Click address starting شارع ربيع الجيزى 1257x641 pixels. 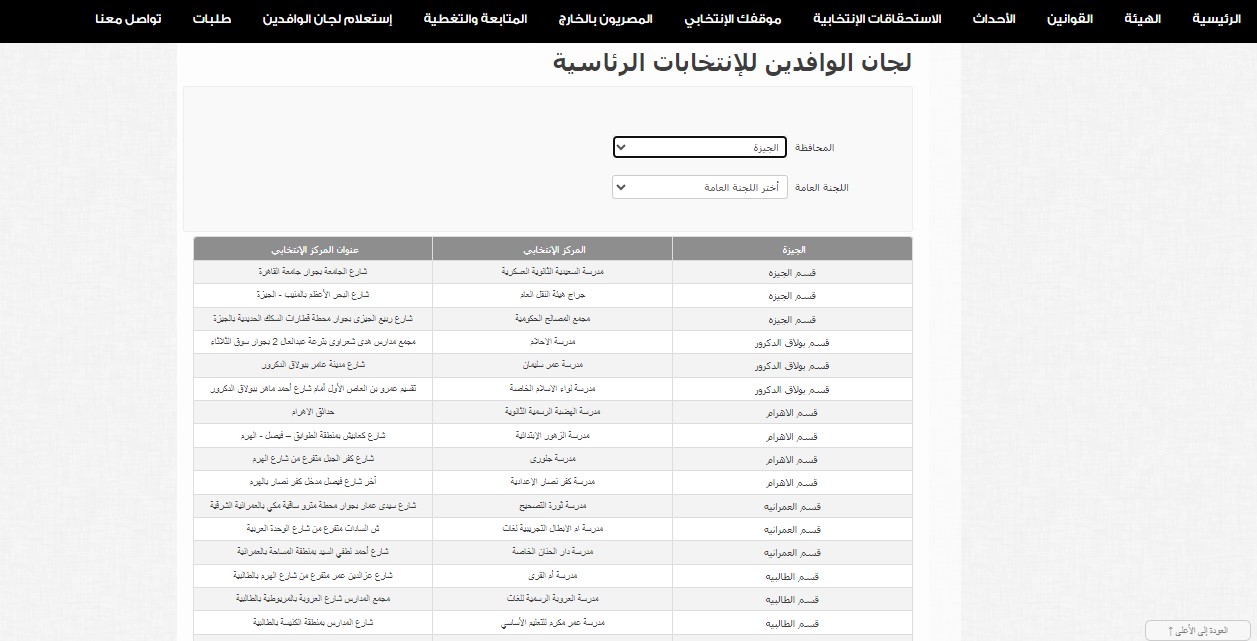pos(313,319)
